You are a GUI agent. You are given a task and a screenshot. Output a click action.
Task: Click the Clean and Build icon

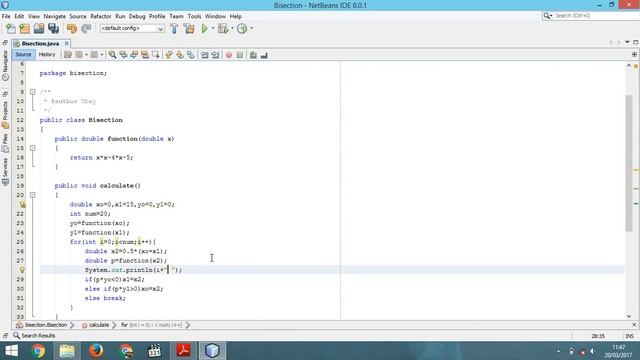189,28
